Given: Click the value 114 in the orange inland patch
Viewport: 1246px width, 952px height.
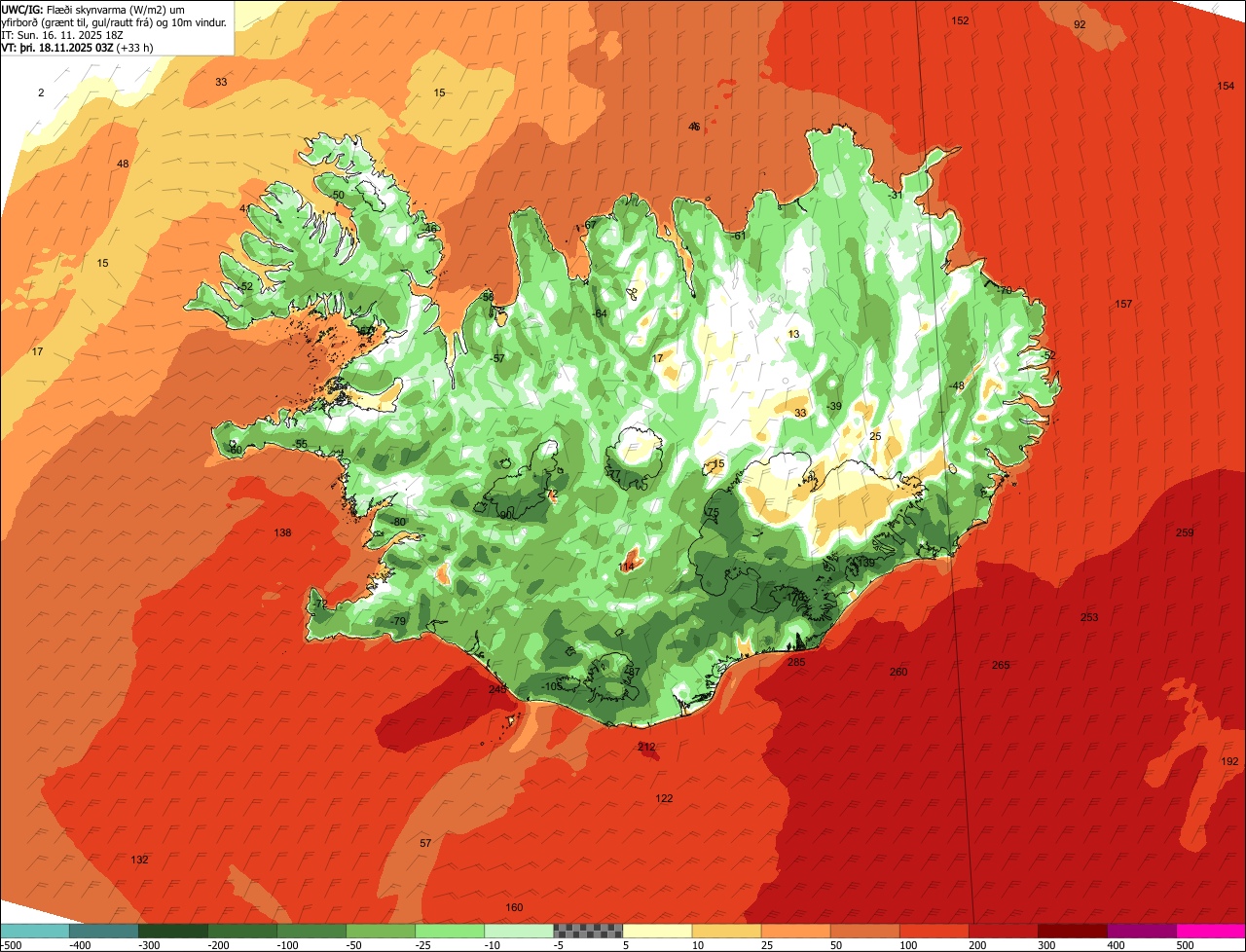Looking at the screenshot, I should [x=627, y=567].
